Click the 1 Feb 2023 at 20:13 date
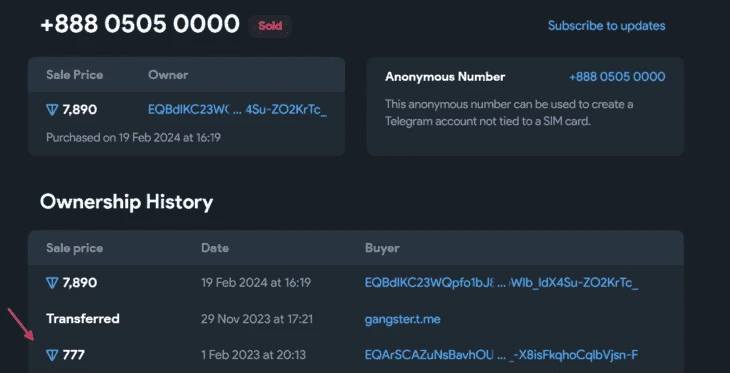 (254, 355)
